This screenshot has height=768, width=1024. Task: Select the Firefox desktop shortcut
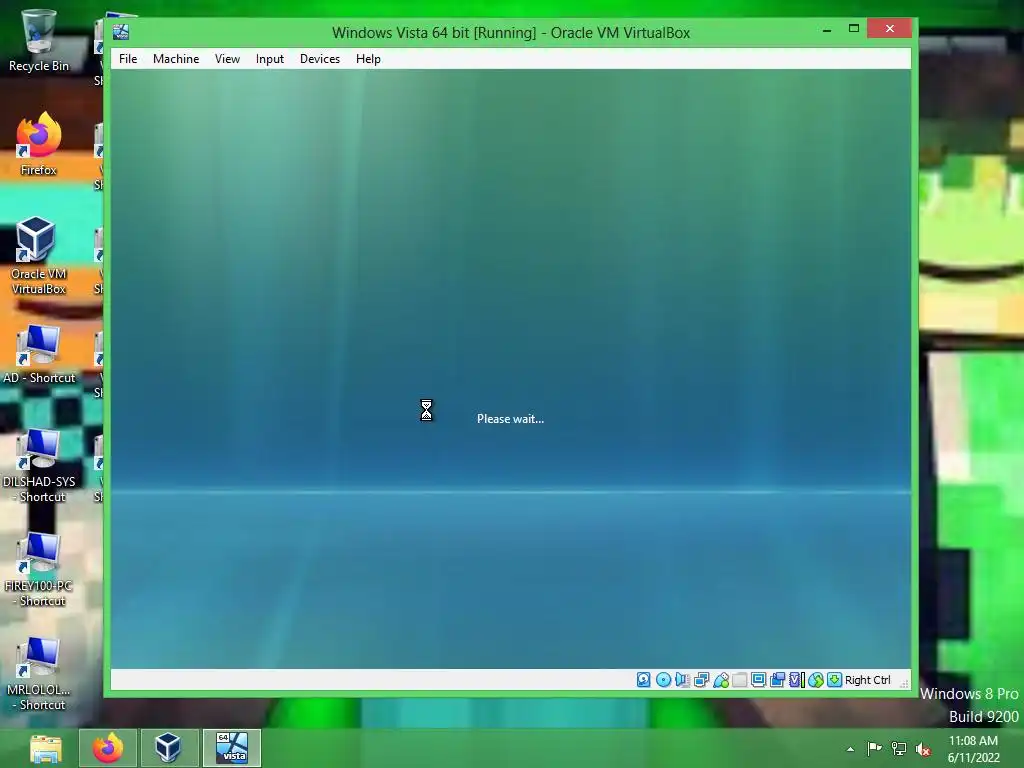pos(39,144)
